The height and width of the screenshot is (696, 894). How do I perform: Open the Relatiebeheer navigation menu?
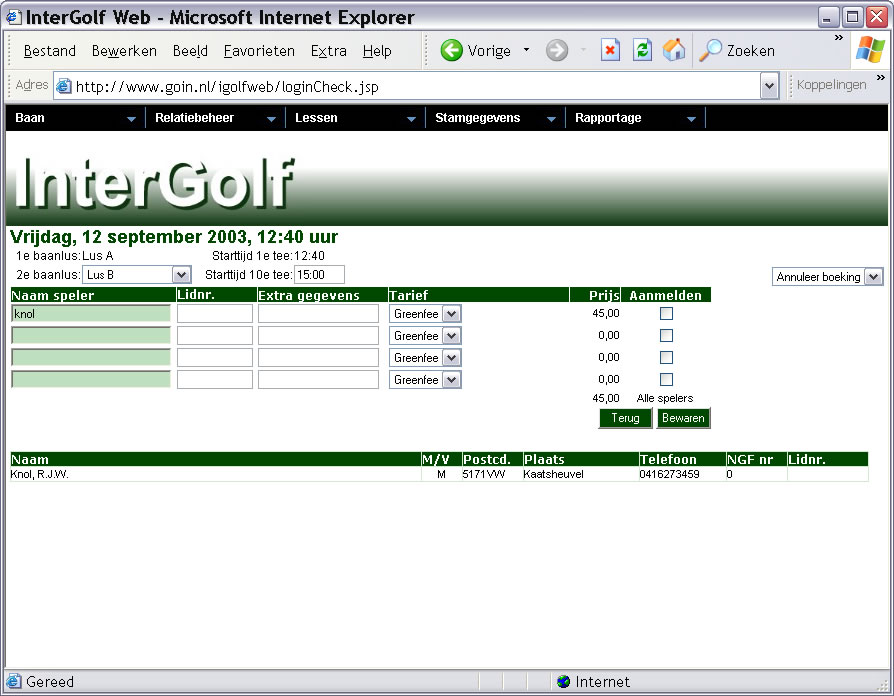click(216, 118)
